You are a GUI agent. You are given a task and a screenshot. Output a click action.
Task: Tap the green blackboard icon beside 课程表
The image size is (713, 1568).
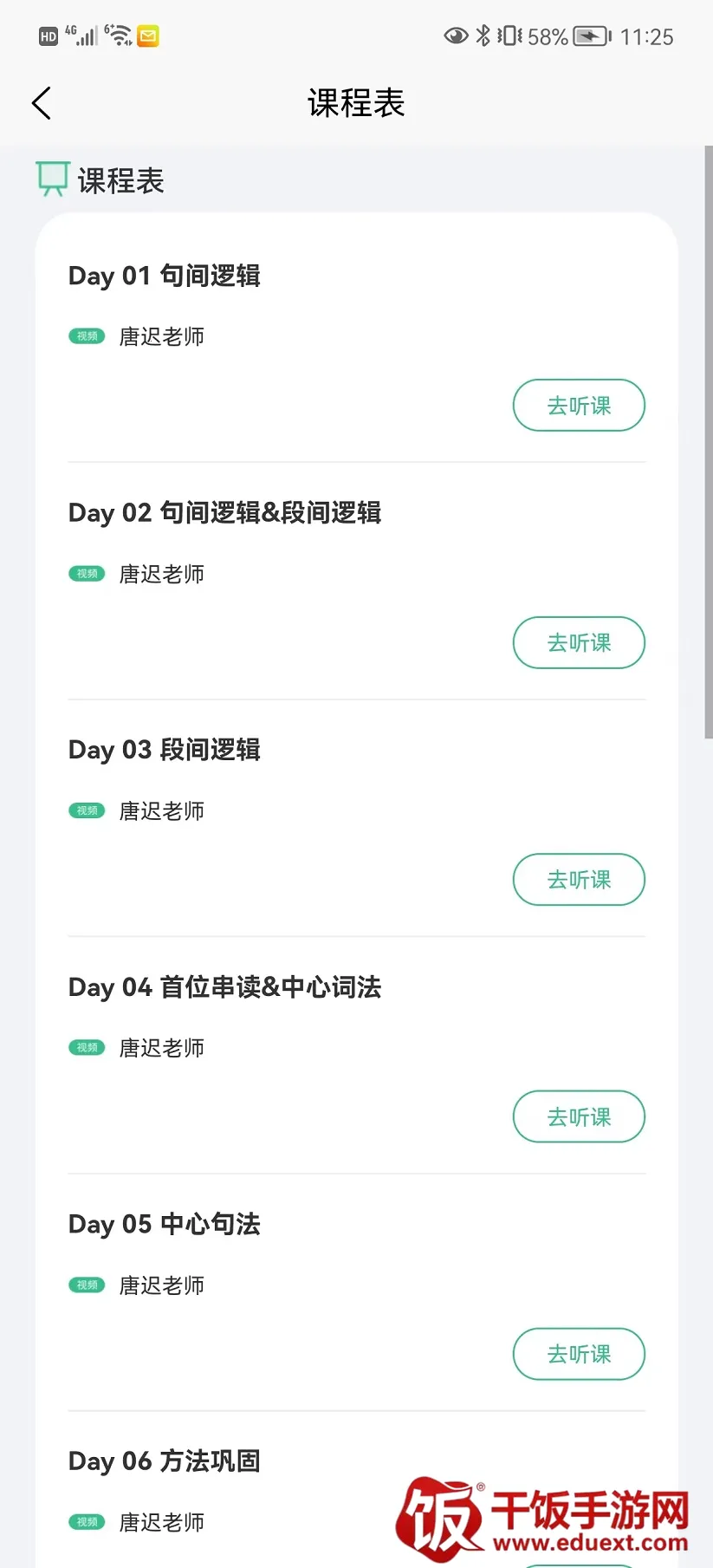[52, 179]
